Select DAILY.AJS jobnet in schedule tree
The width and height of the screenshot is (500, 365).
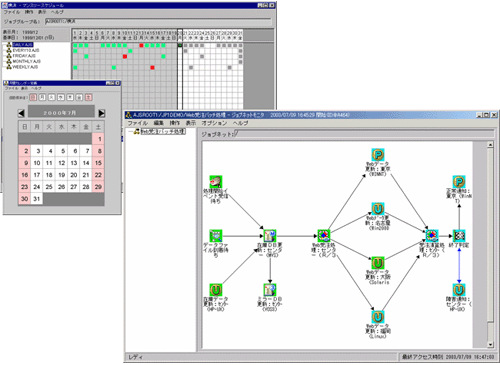tap(23, 44)
